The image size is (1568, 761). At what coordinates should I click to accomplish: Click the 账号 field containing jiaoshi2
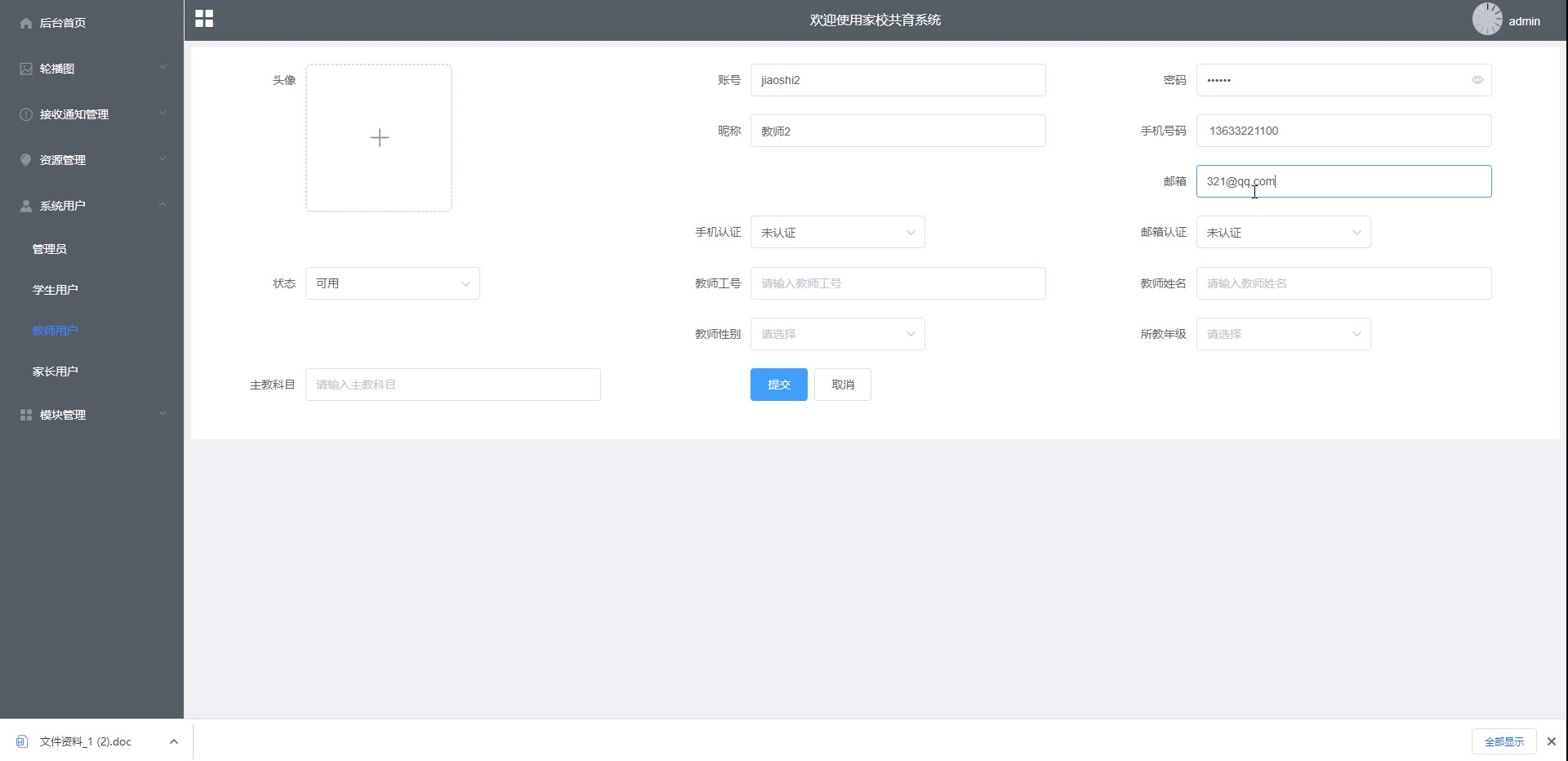pyautogui.click(x=898, y=80)
